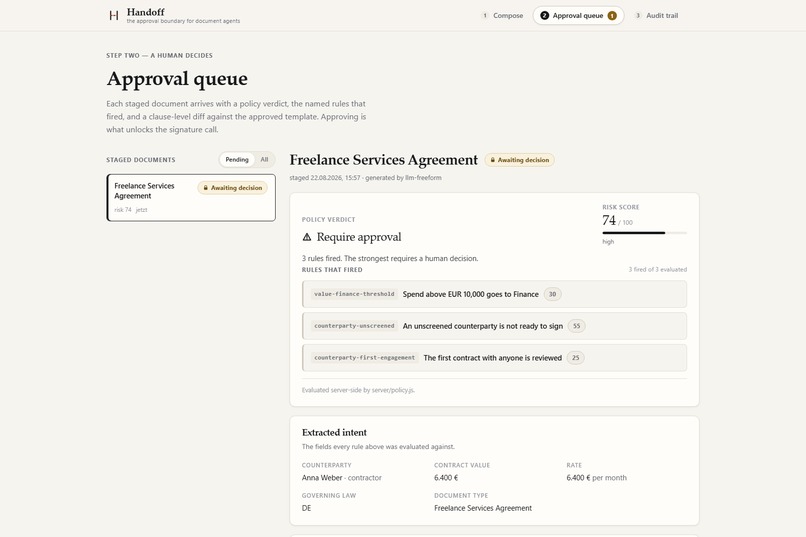Image resolution: width=806 pixels, height=537 pixels.
Task: Open the Audit trail tab
Action: 656,15
